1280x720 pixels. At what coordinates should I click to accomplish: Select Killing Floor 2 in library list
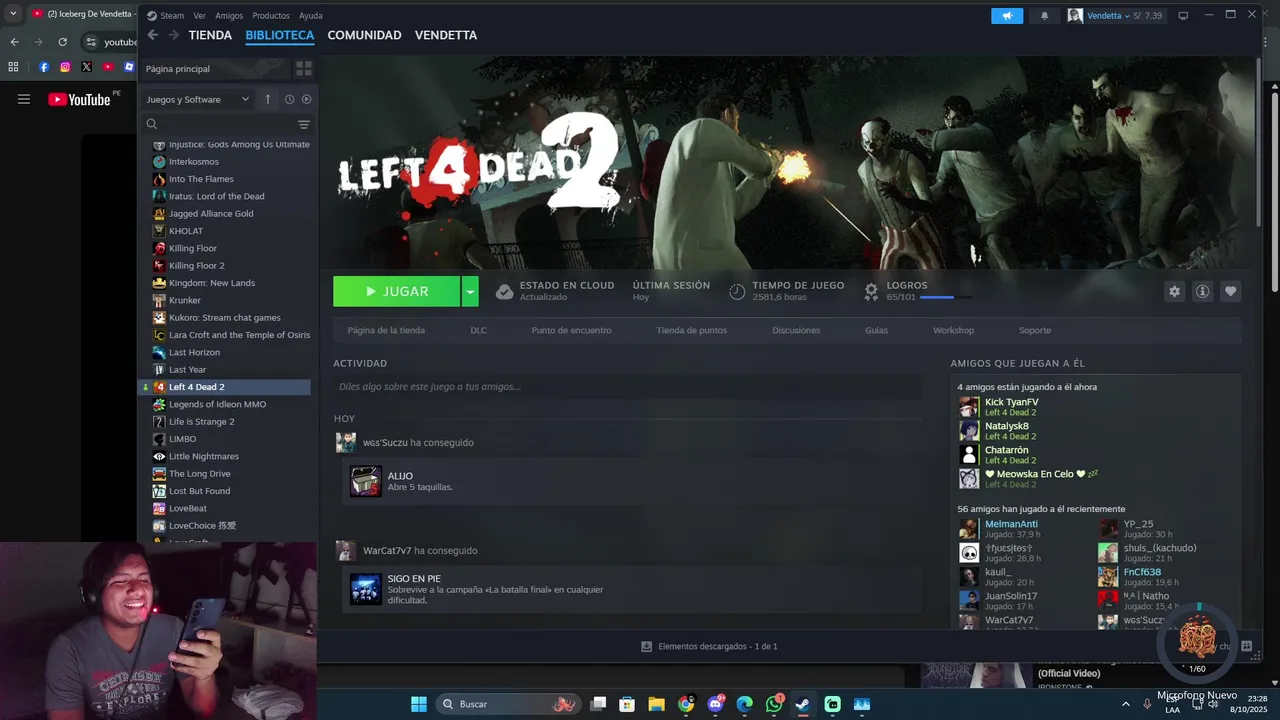(196, 266)
